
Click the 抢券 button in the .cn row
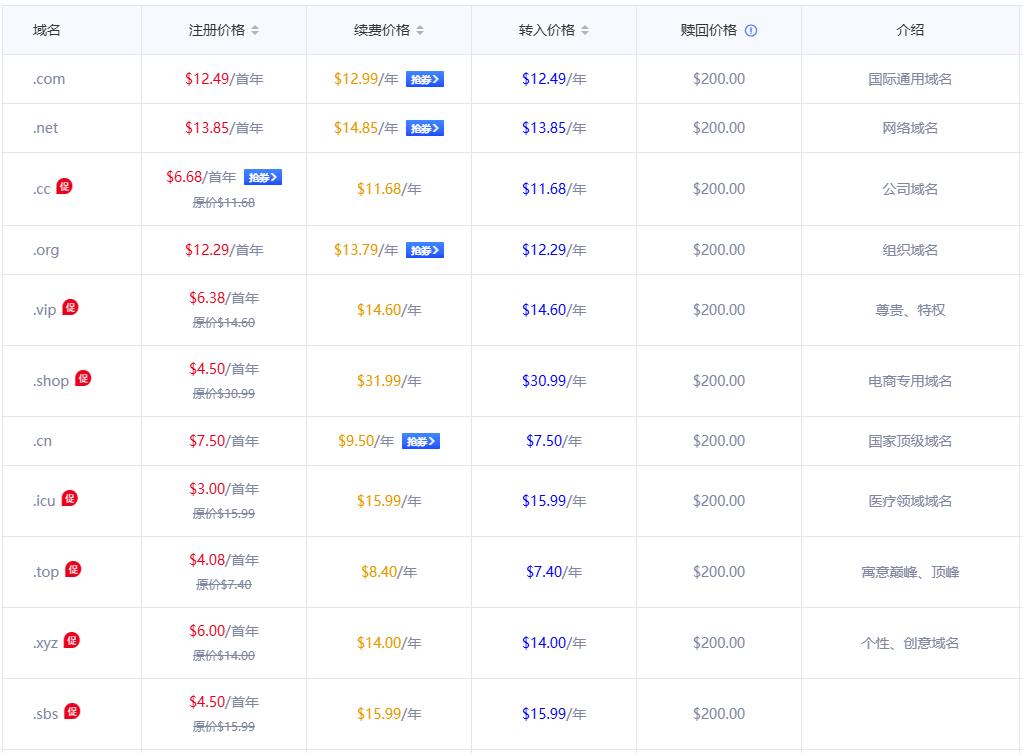click(421, 441)
